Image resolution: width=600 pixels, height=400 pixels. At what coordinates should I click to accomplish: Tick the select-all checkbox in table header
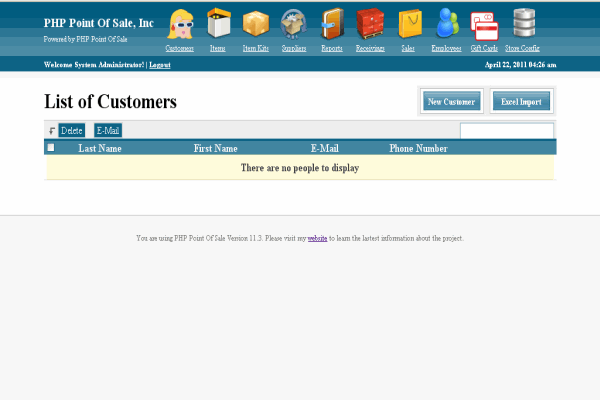[51, 147]
